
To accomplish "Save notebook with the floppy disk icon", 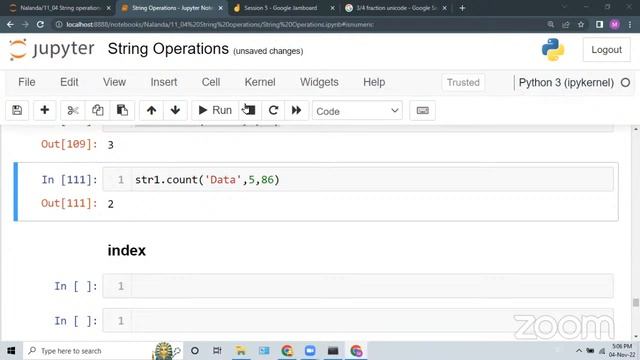I will tap(17, 110).
